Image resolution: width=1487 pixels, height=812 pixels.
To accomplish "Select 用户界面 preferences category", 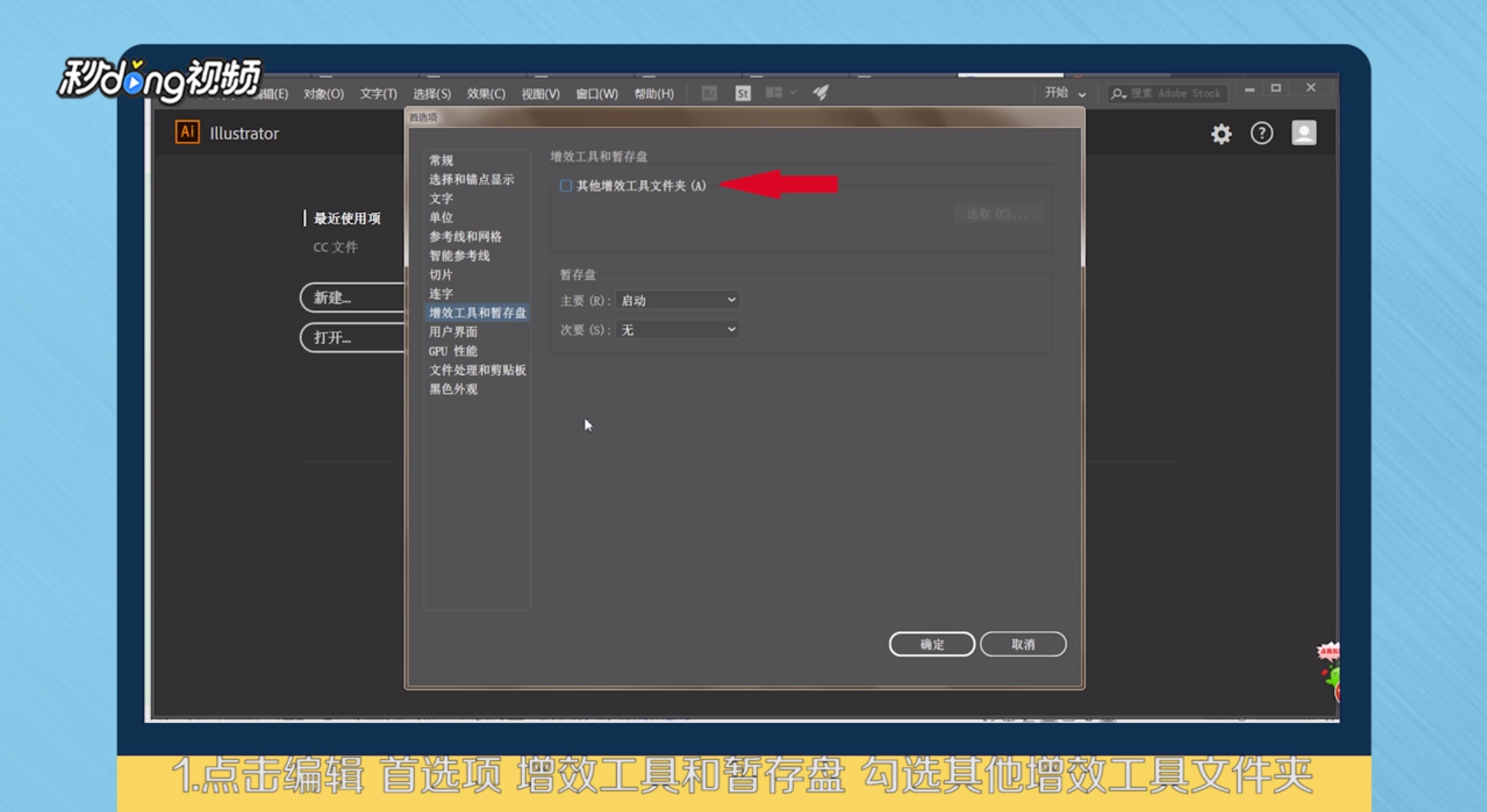I will (453, 332).
